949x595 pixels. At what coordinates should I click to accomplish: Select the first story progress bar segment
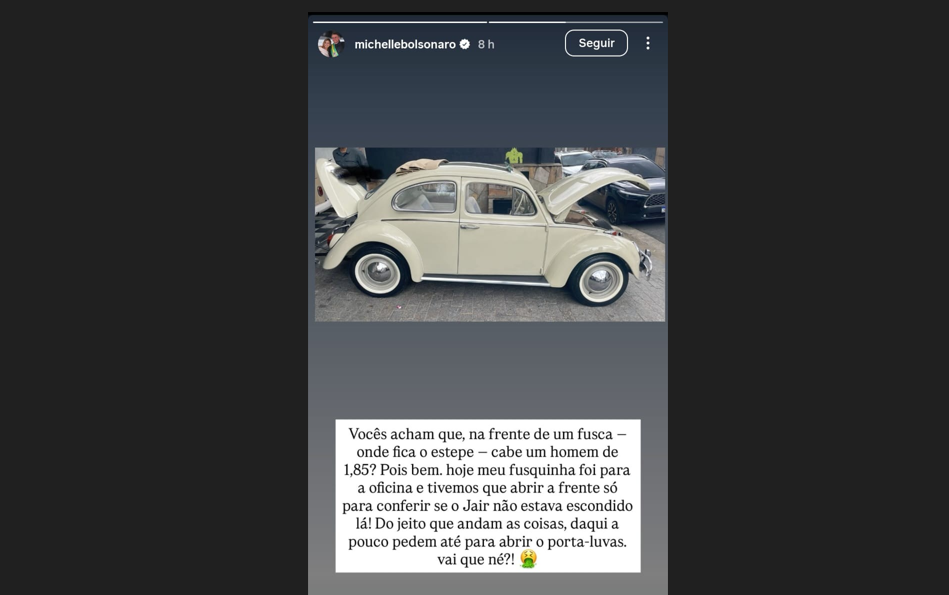[x=400, y=22]
